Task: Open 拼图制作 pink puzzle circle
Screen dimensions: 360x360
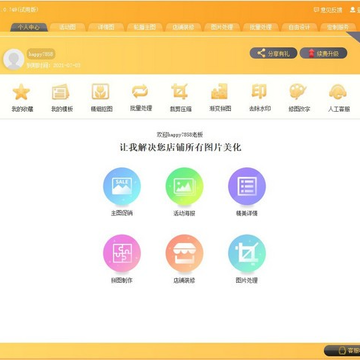Action: click(122, 253)
